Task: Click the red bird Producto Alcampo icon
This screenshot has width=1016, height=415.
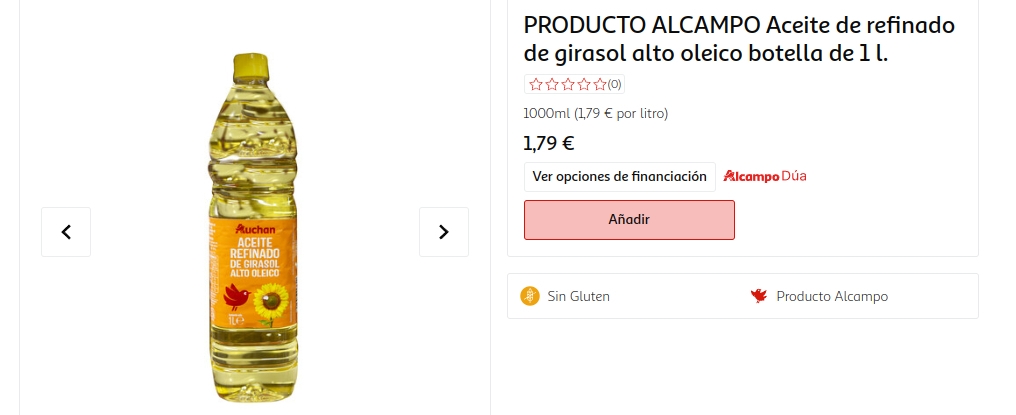Action: 758,296
